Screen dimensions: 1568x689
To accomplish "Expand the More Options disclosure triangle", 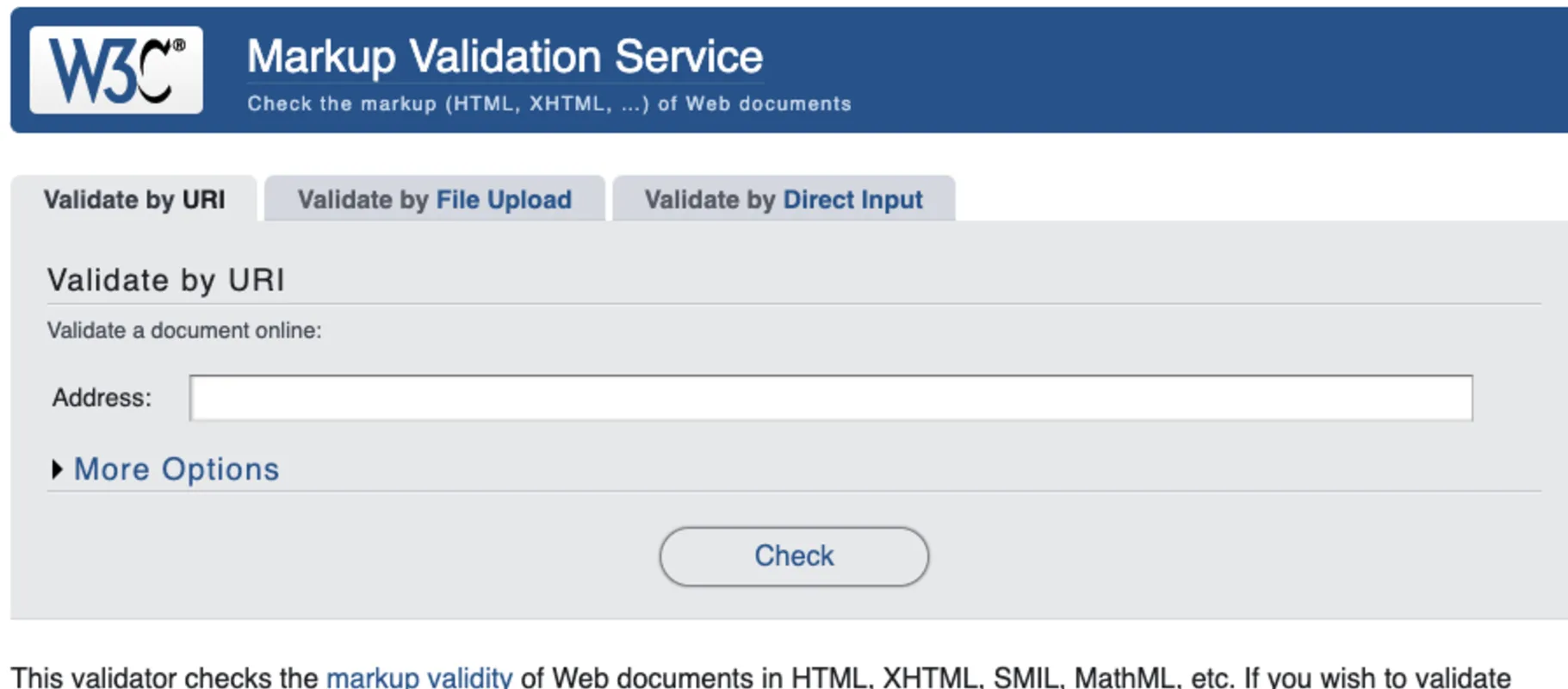I will tap(57, 469).
